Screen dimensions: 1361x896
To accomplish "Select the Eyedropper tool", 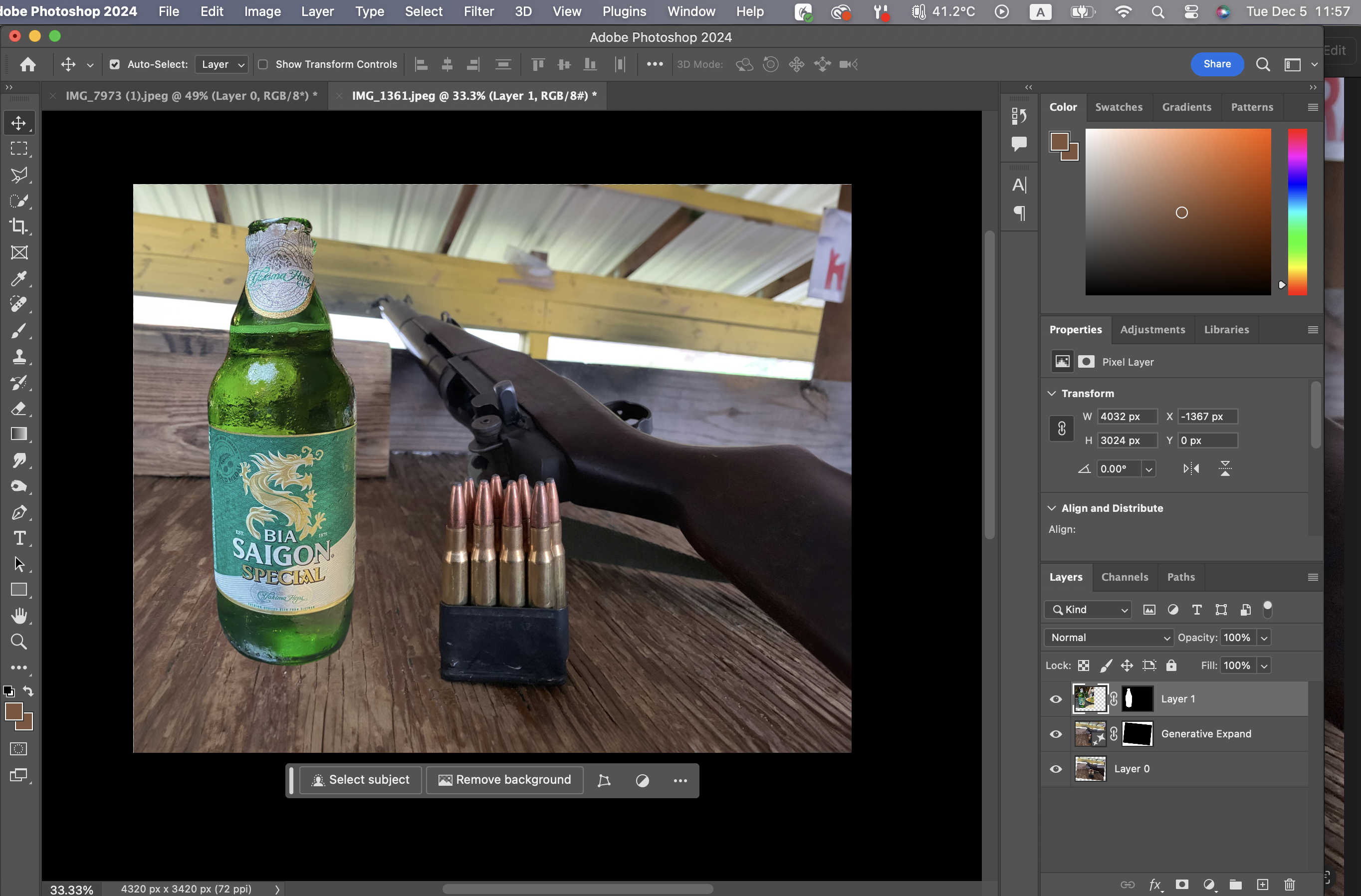I will coord(19,279).
